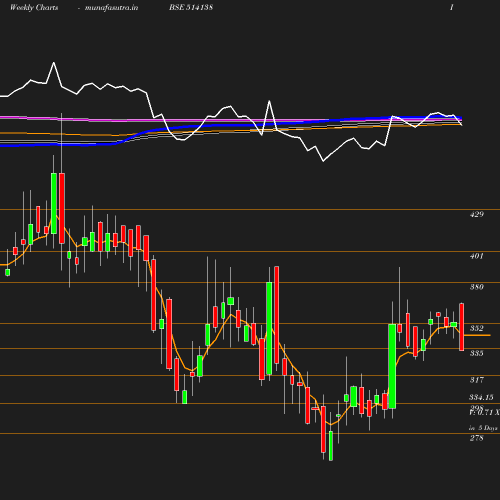Click the '352' price level label
The width and height of the screenshot is (500, 500).
477,328
